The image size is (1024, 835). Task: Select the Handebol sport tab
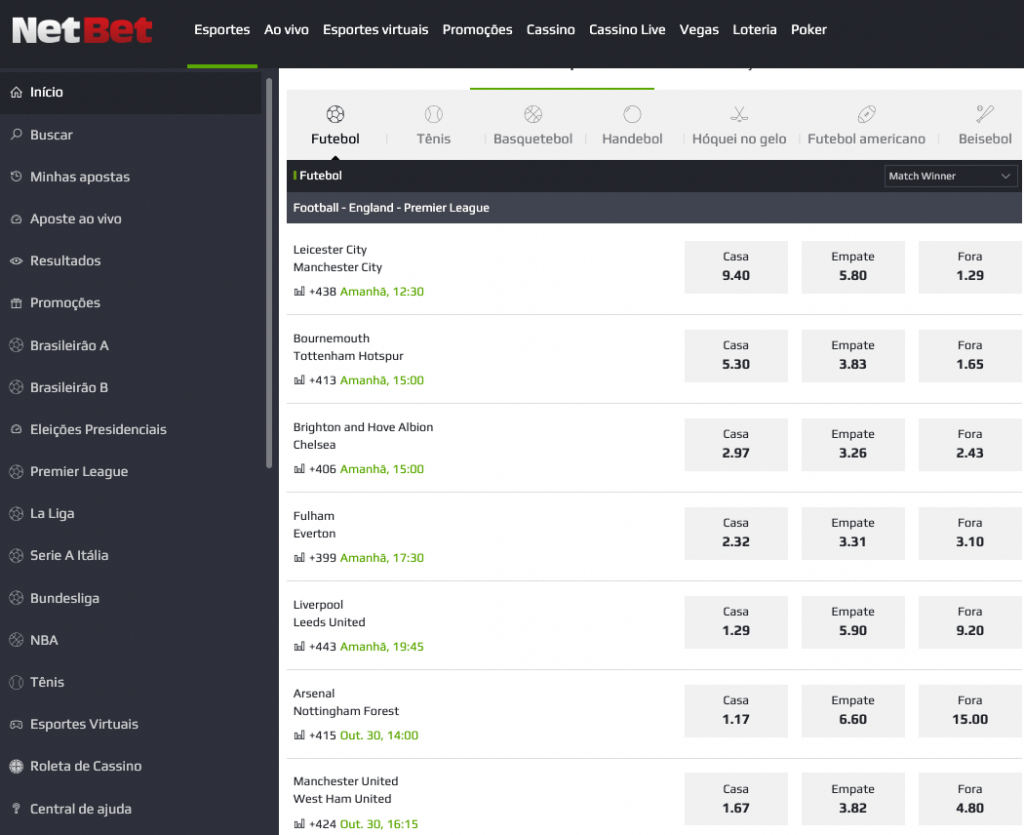point(632,125)
